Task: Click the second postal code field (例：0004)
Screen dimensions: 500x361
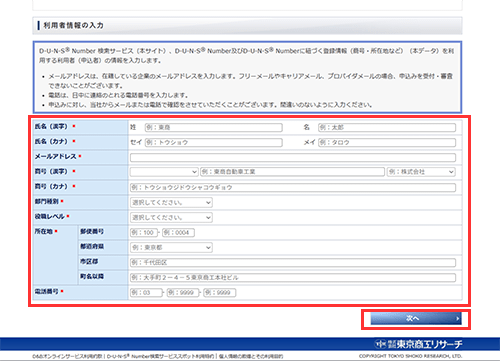Action: [178, 232]
